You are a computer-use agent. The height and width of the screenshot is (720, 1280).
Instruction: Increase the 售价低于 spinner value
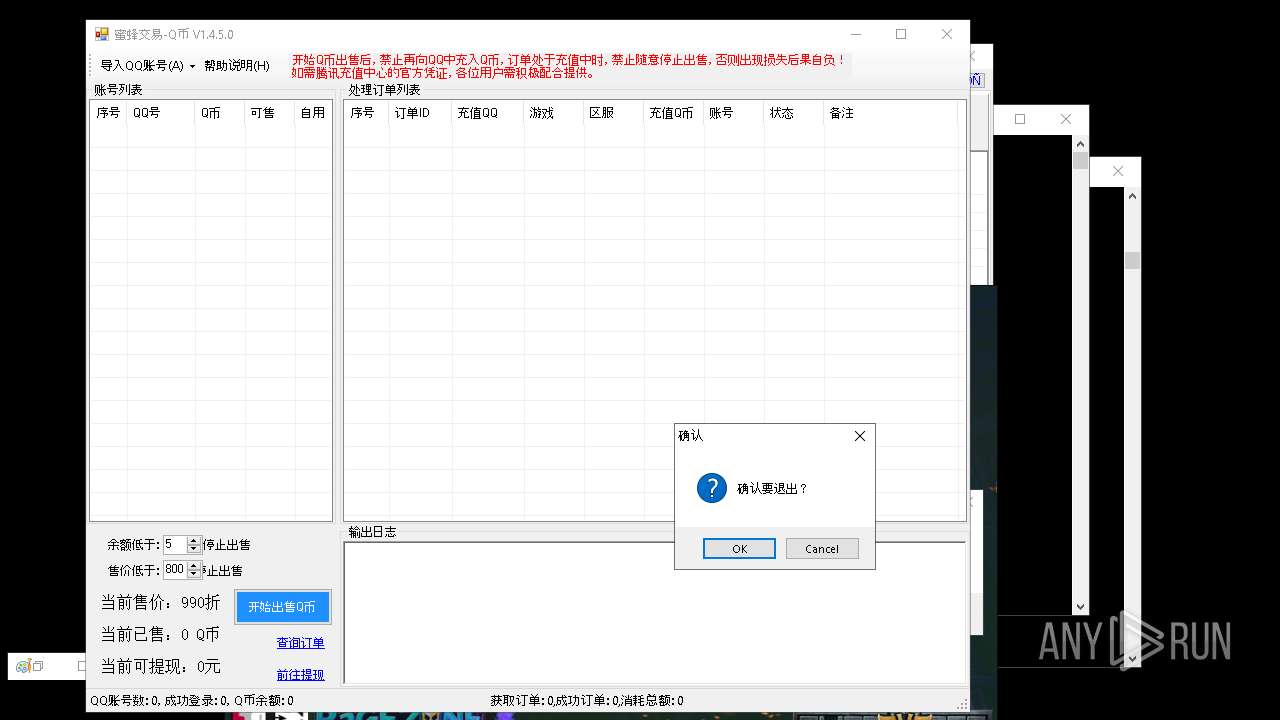(x=194, y=566)
